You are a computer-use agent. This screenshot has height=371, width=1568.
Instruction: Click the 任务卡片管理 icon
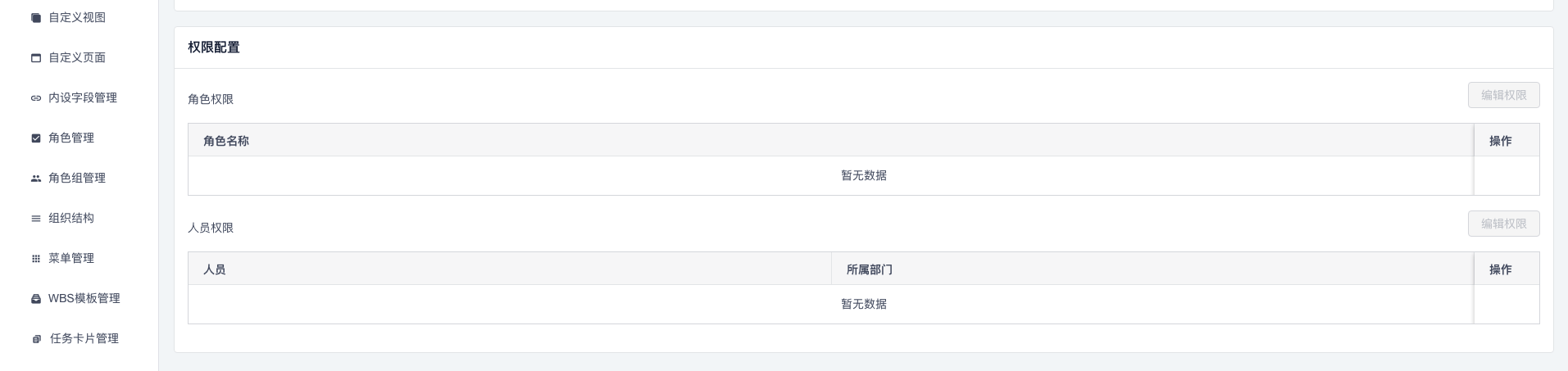(x=36, y=338)
